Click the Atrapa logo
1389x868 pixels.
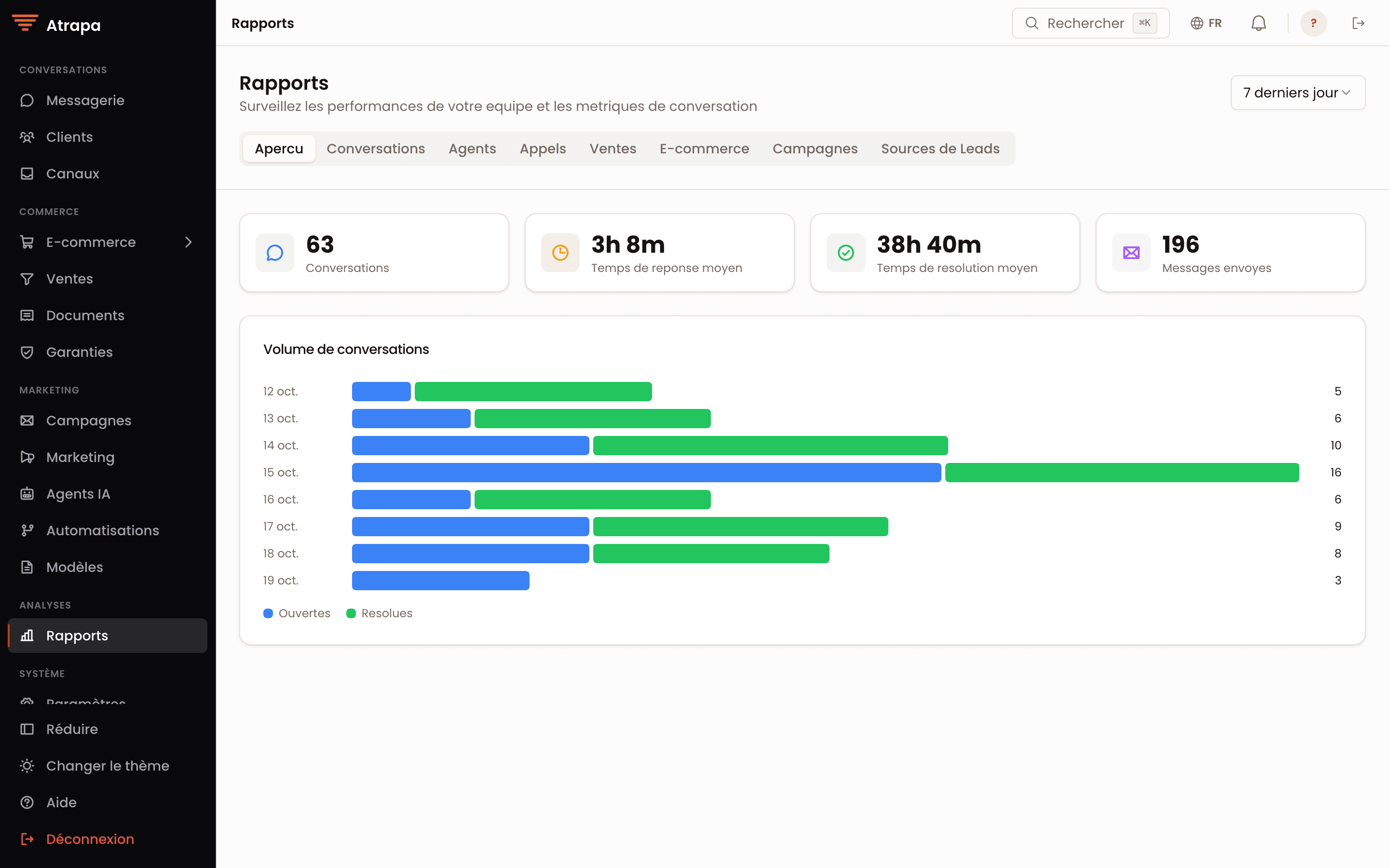[56, 25]
